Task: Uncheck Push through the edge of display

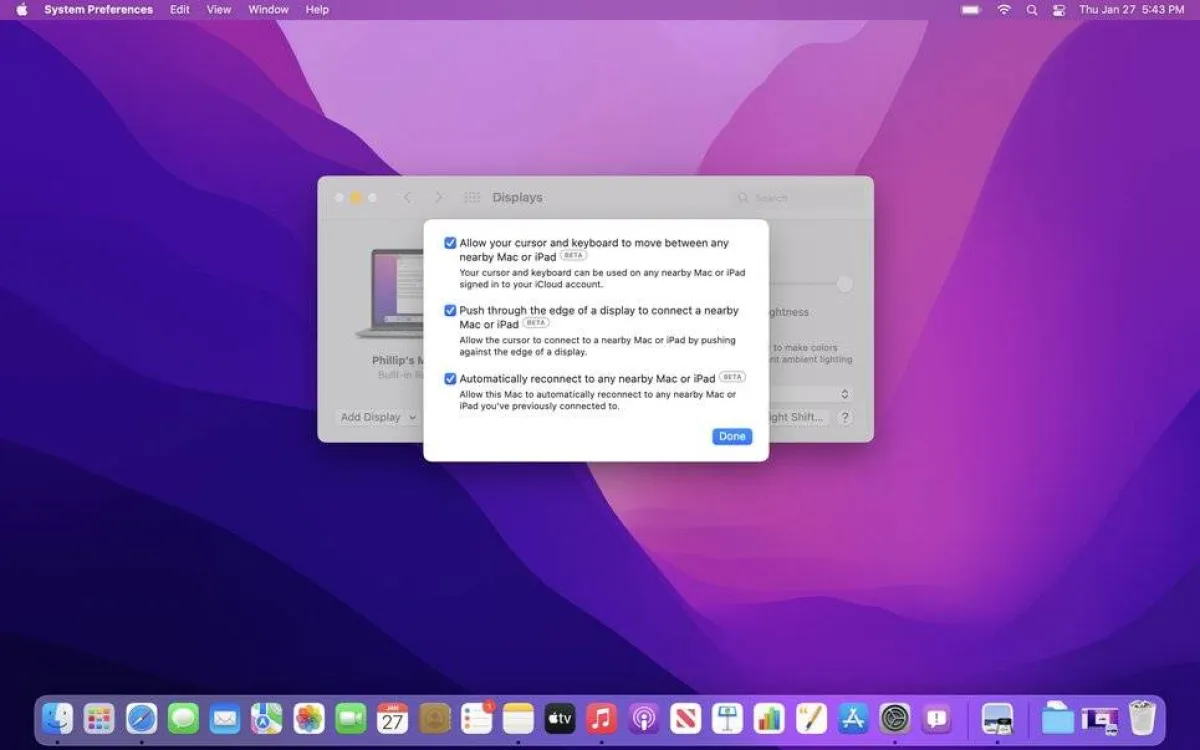Action: point(450,311)
